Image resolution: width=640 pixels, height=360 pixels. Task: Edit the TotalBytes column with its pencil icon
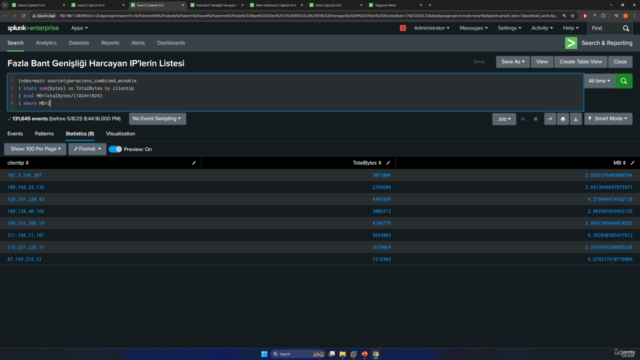click(x=388, y=163)
